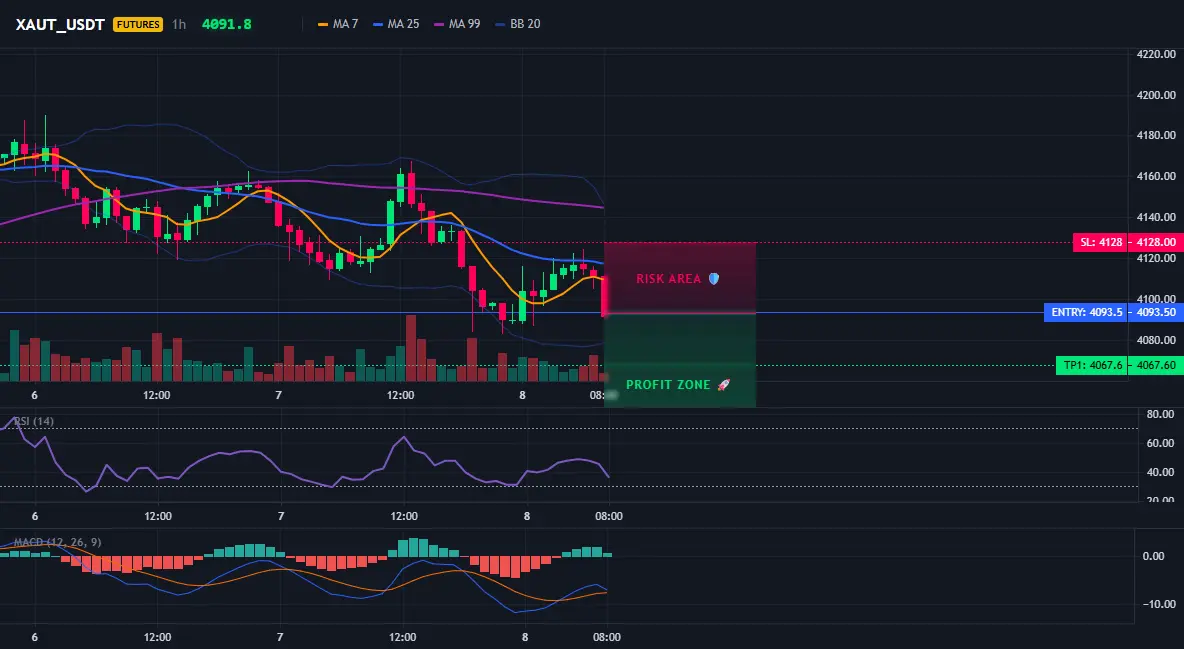Click the orange MA 7 color dash in the legend
Image resolution: width=1184 pixels, height=649 pixels.
point(323,24)
